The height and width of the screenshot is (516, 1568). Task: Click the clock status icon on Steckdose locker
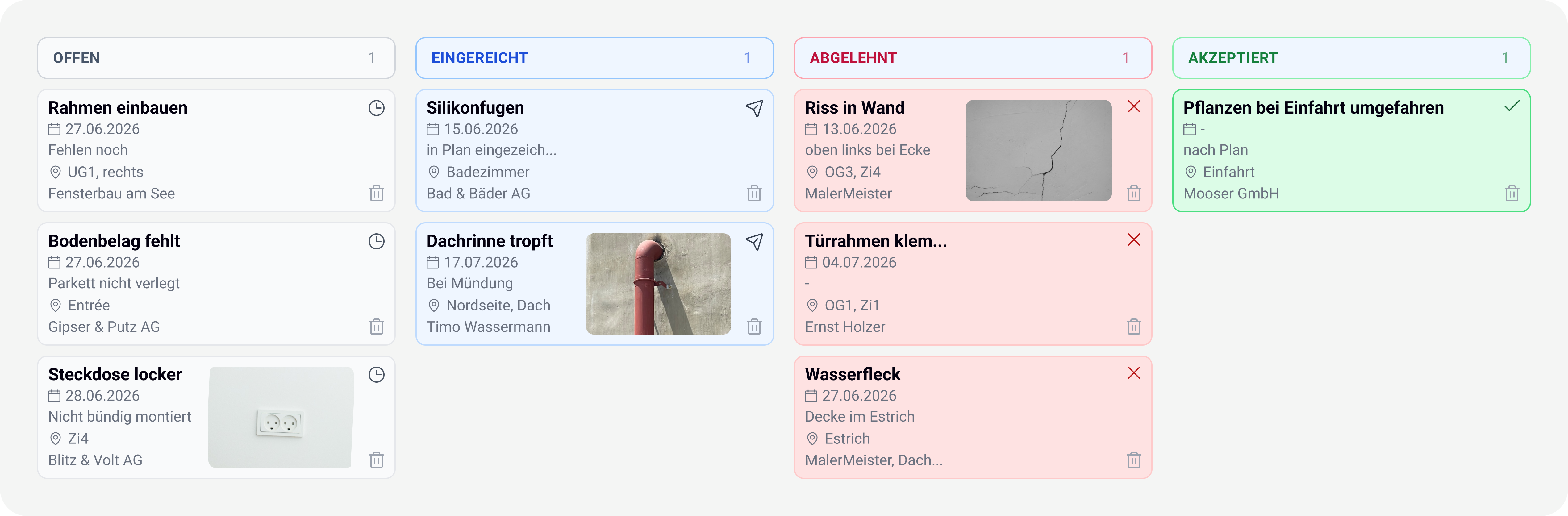click(376, 375)
